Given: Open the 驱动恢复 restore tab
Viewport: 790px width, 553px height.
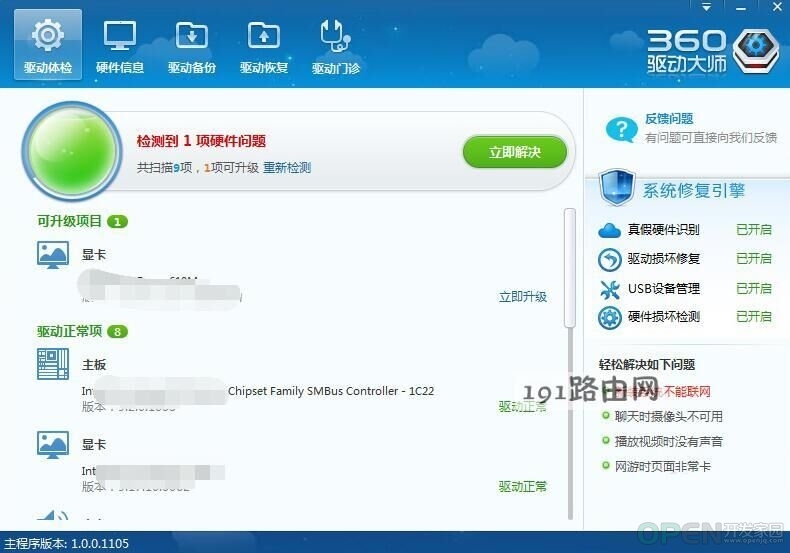Looking at the screenshot, I should pyautogui.click(x=264, y=45).
